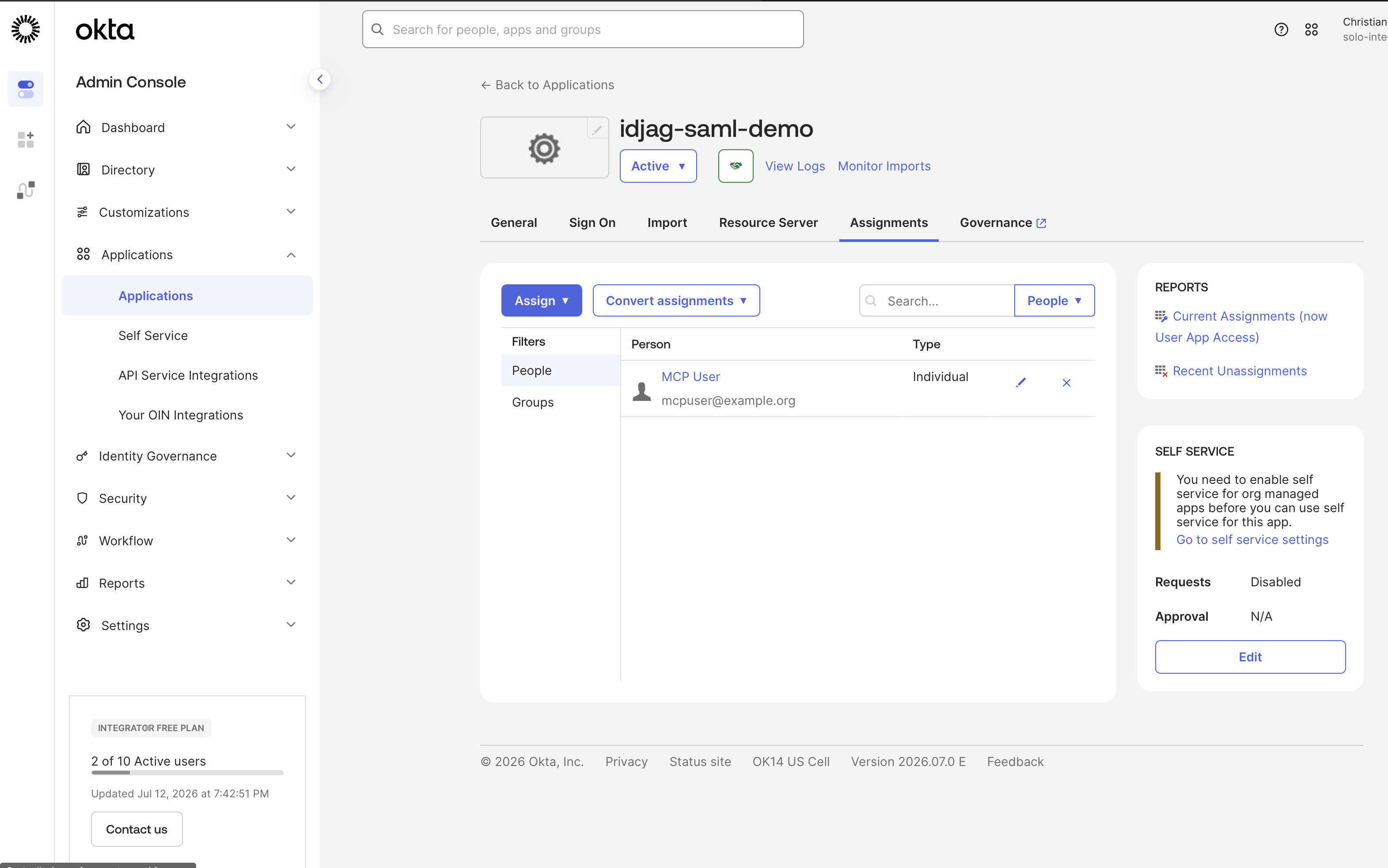The image size is (1388, 868).
Task: Open the help question mark icon
Action: (1281, 29)
